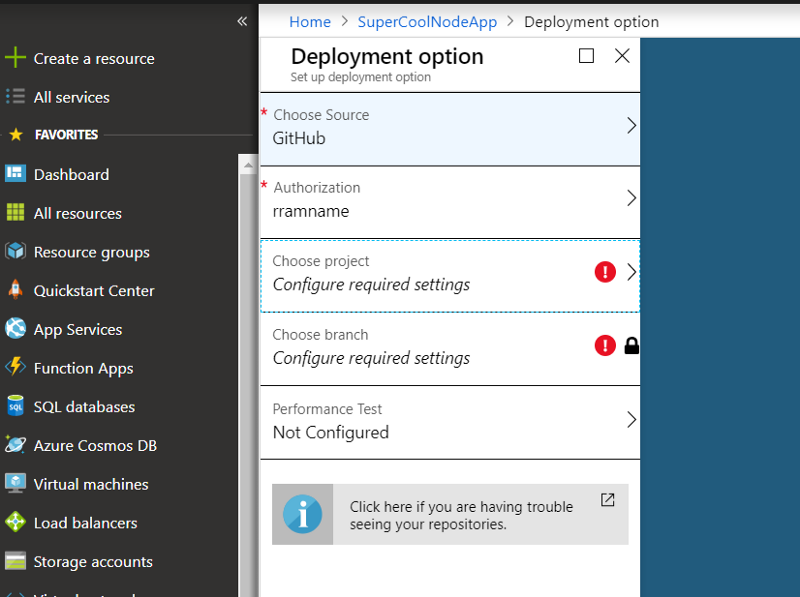Expand the Choose project chevron
This screenshot has width=800, height=597.
tap(631, 272)
